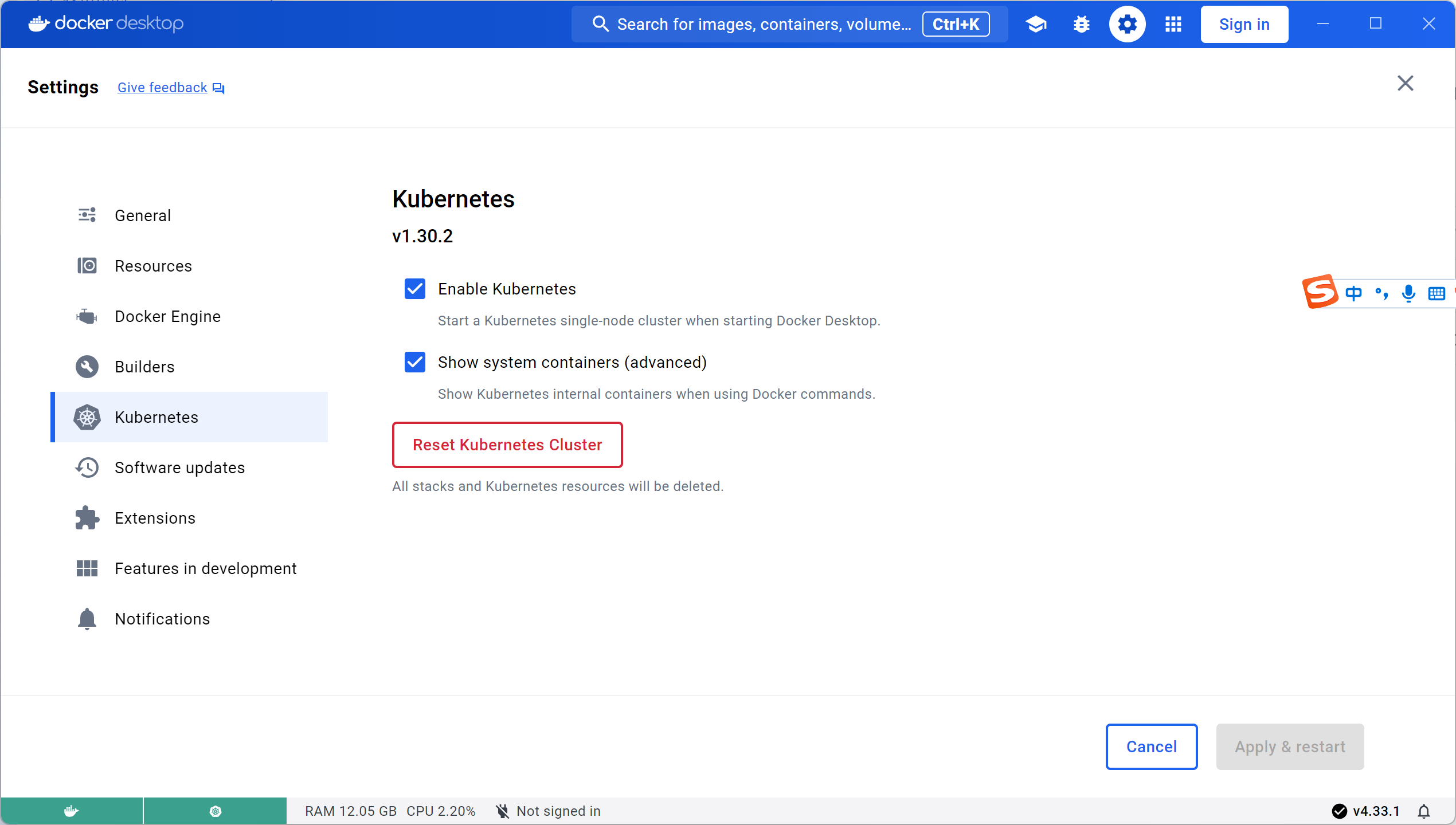The height and width of the screenshot is (825, 1456).
Task: Click the Sign in button
Action: (x=1244, y=24)
